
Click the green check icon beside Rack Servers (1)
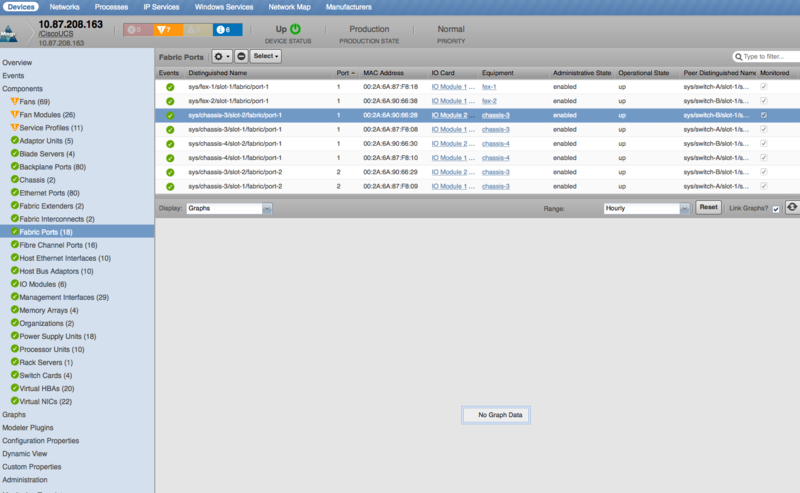click(x=15, y=361)
